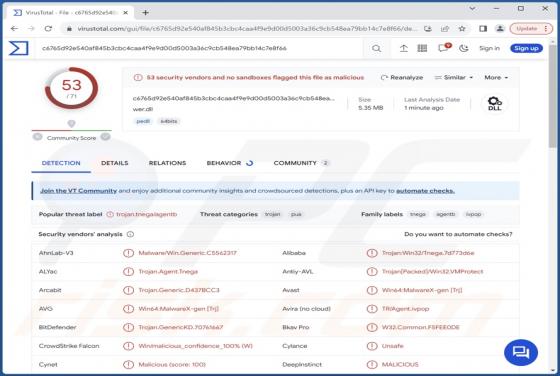Click Join the VT Community link
The image size is (560, 376).
pyautogui.click(x=79, y=191)
